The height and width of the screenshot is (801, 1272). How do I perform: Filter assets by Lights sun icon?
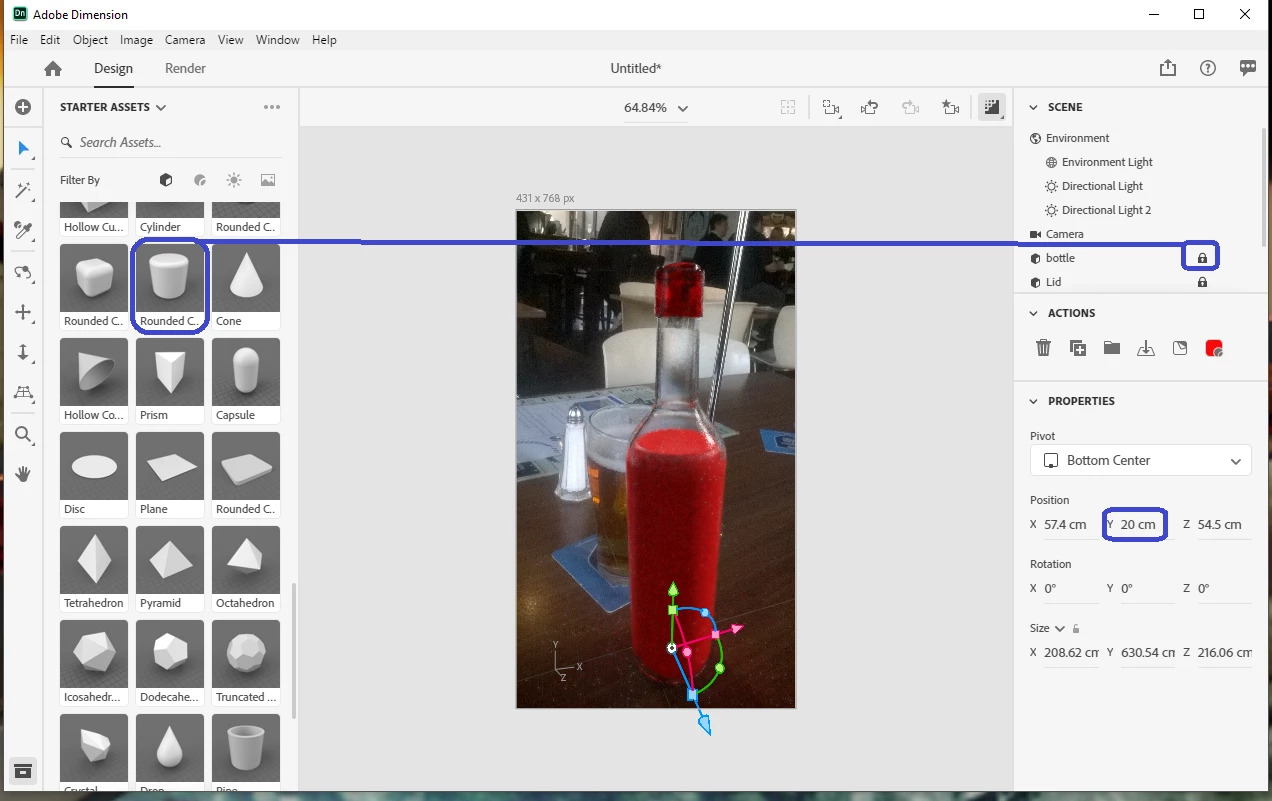tap(234, 180)
